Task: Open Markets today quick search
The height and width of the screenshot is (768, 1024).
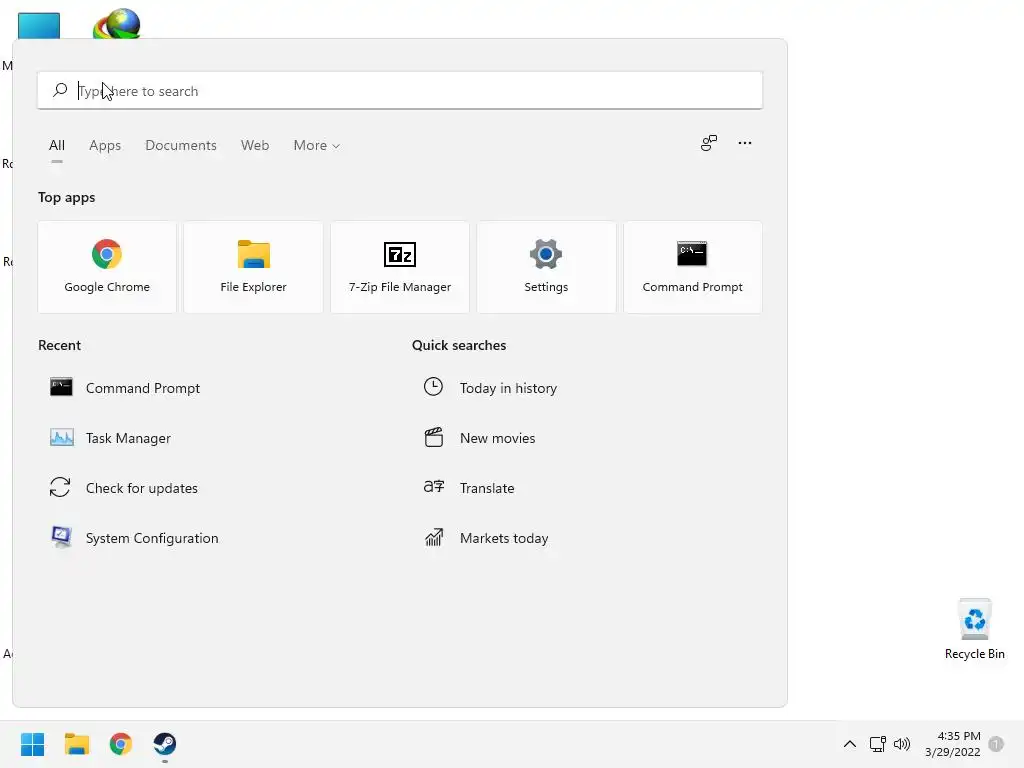Action: coord(487,538)
